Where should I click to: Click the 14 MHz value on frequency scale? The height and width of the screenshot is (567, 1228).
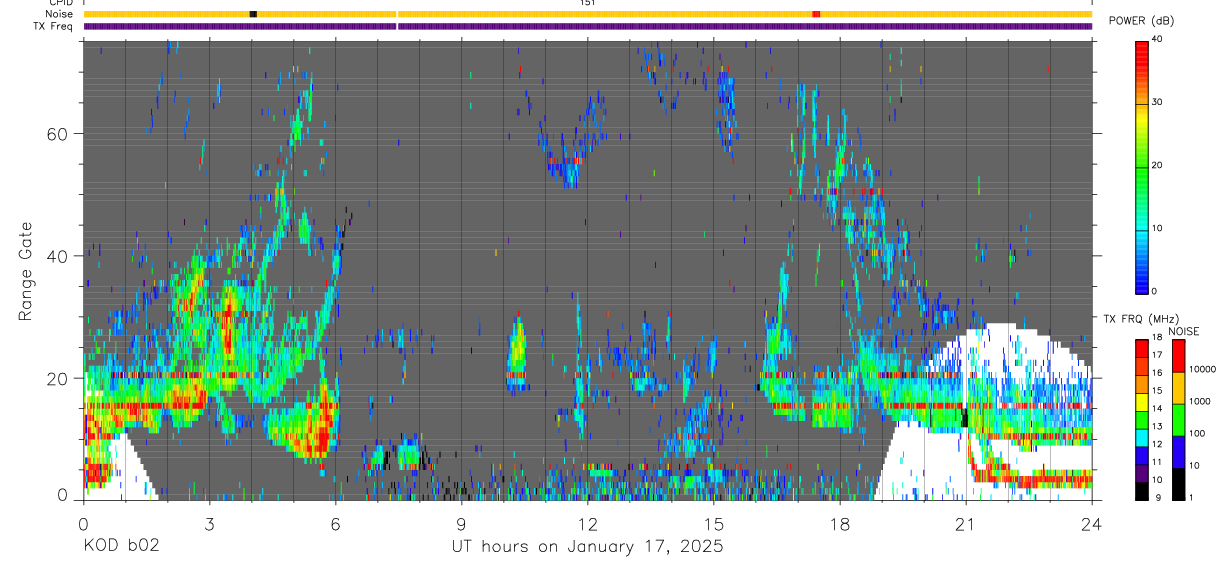(x=1157, y=410)
